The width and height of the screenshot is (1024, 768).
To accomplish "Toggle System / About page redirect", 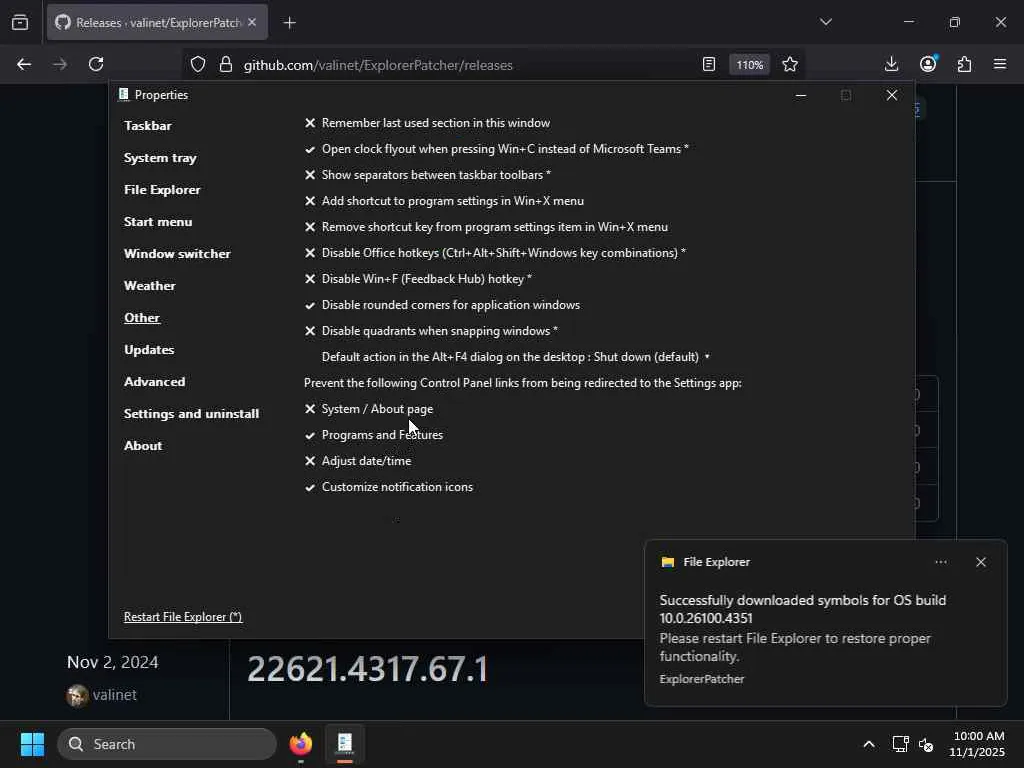I will coord(369,409).
